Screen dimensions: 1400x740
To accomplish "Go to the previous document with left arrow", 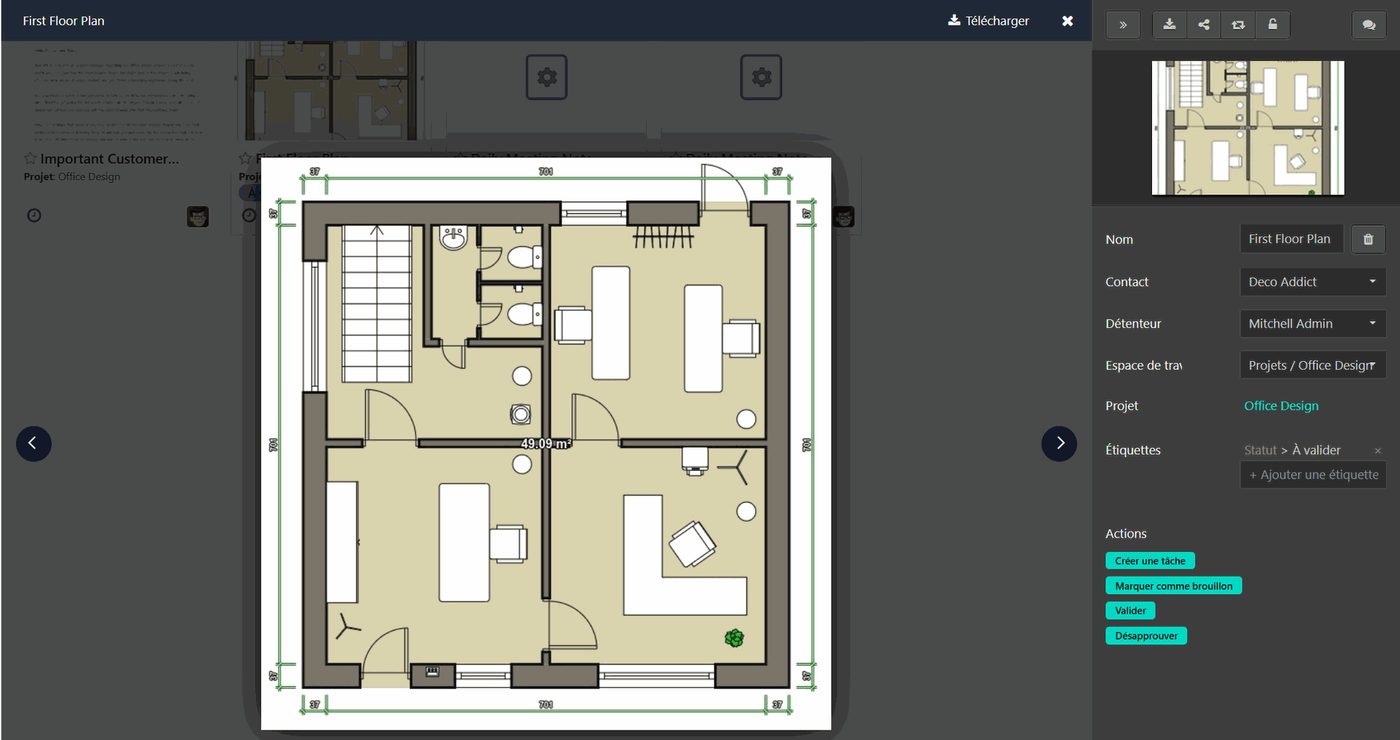I will coord(33,443).
